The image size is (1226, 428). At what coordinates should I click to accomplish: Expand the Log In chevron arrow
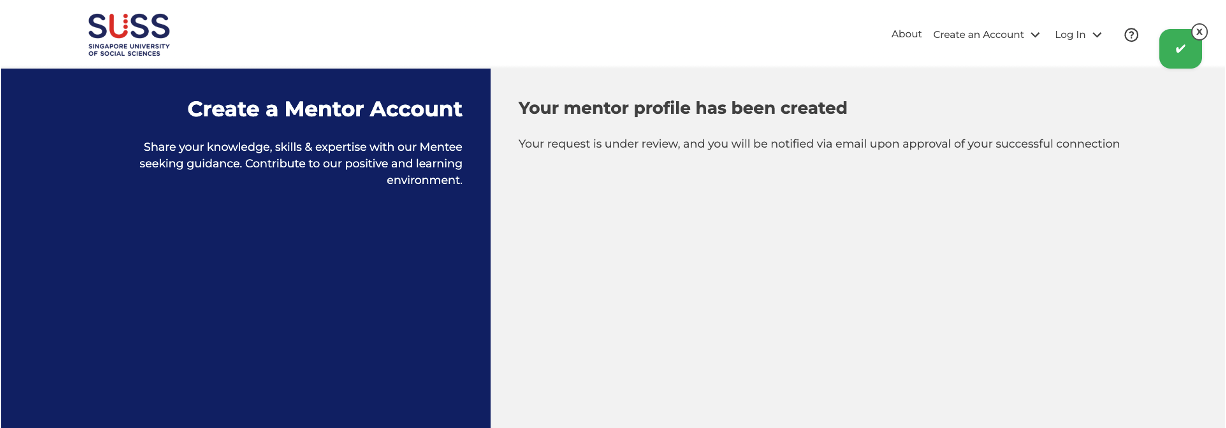[x=1097, y=35]
